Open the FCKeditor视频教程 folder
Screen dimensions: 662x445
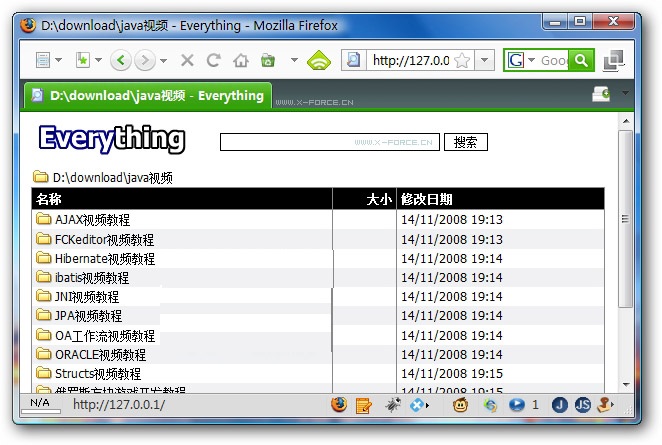tap(104, 239)
